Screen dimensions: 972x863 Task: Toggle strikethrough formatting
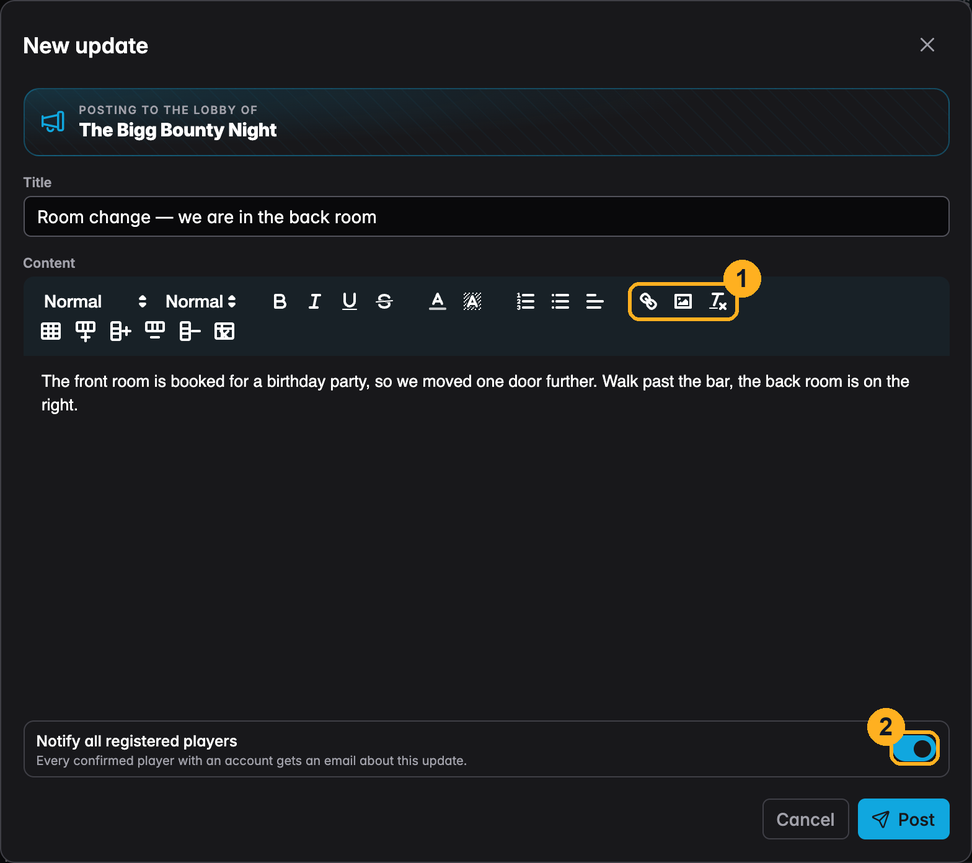tap(384, 301)
